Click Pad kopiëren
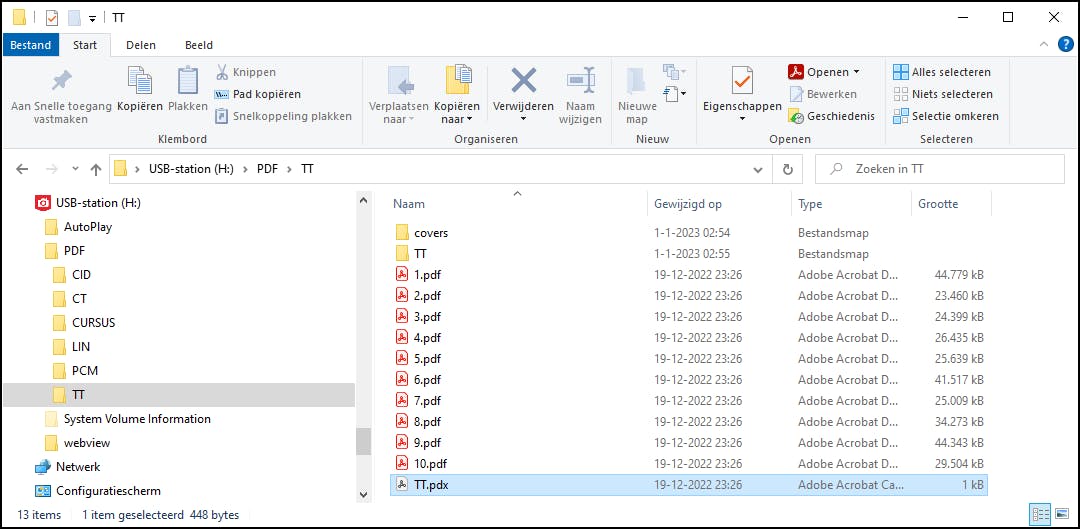 coord(258,94)
